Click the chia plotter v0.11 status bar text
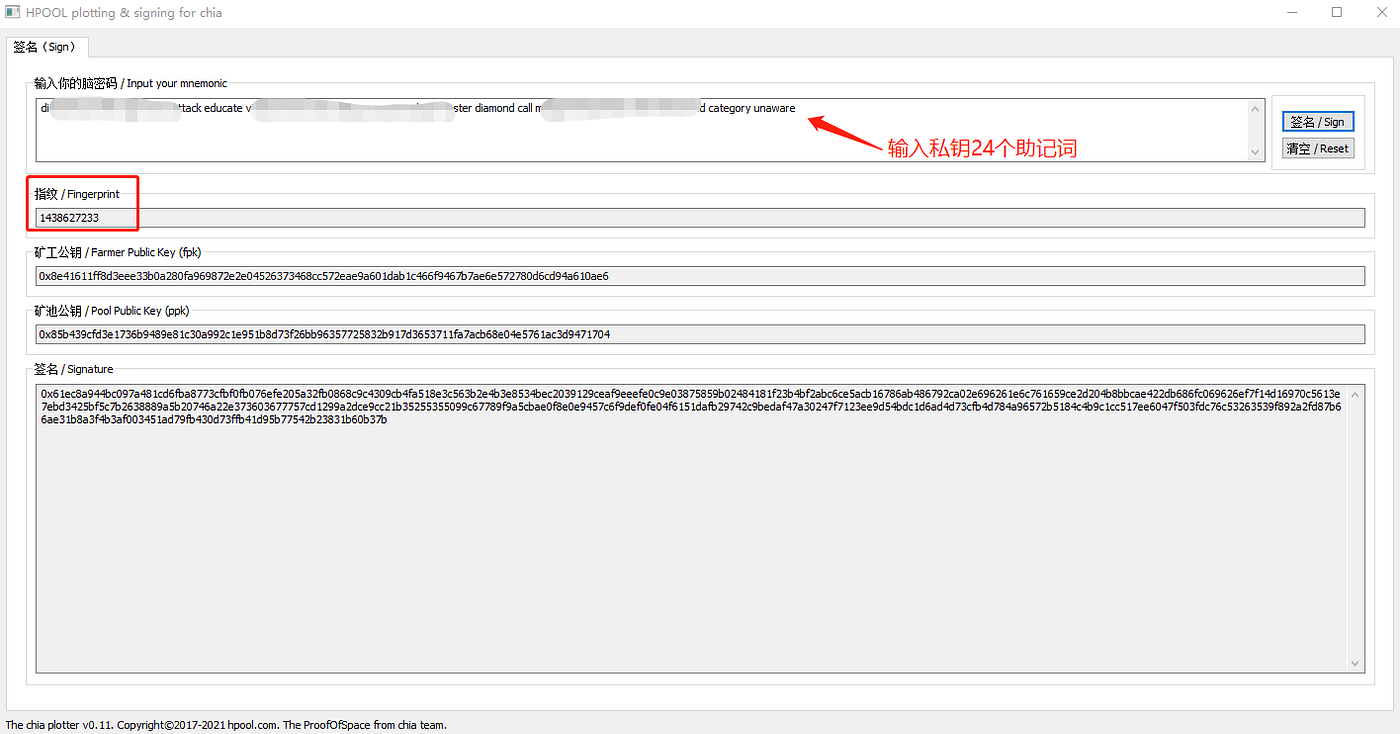The height and width of the screenshot is (734, 1400). click(226, 725)
